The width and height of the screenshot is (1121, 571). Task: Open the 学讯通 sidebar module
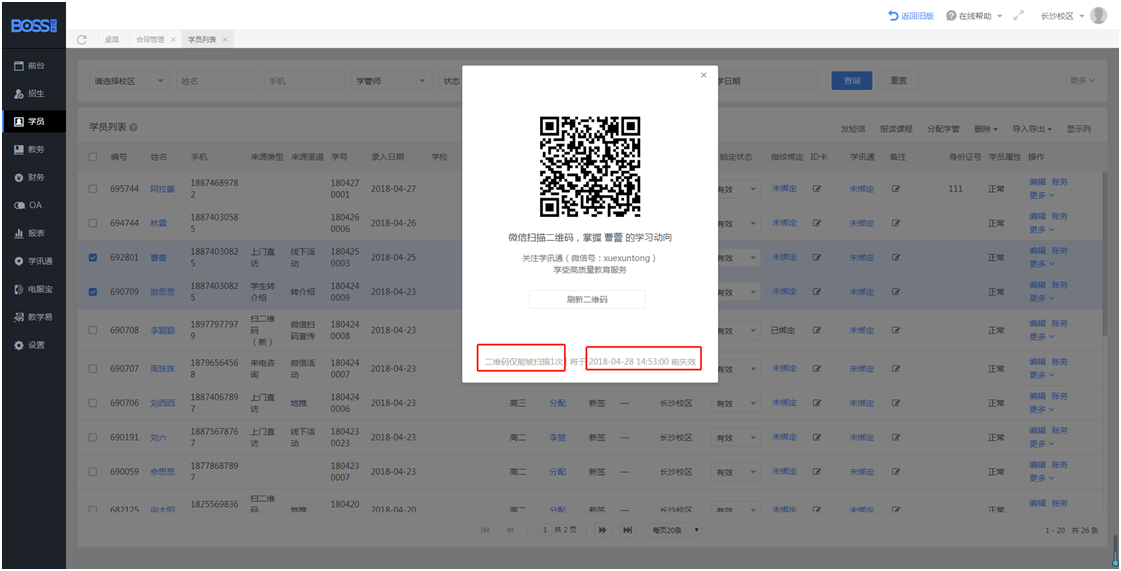[33, 261]
